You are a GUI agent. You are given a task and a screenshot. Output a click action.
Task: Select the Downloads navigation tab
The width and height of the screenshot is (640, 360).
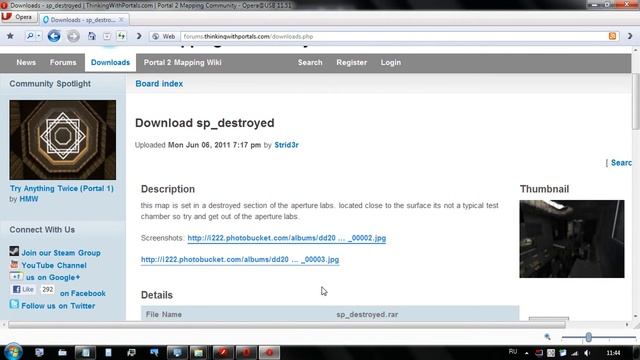tap(110, 62)
